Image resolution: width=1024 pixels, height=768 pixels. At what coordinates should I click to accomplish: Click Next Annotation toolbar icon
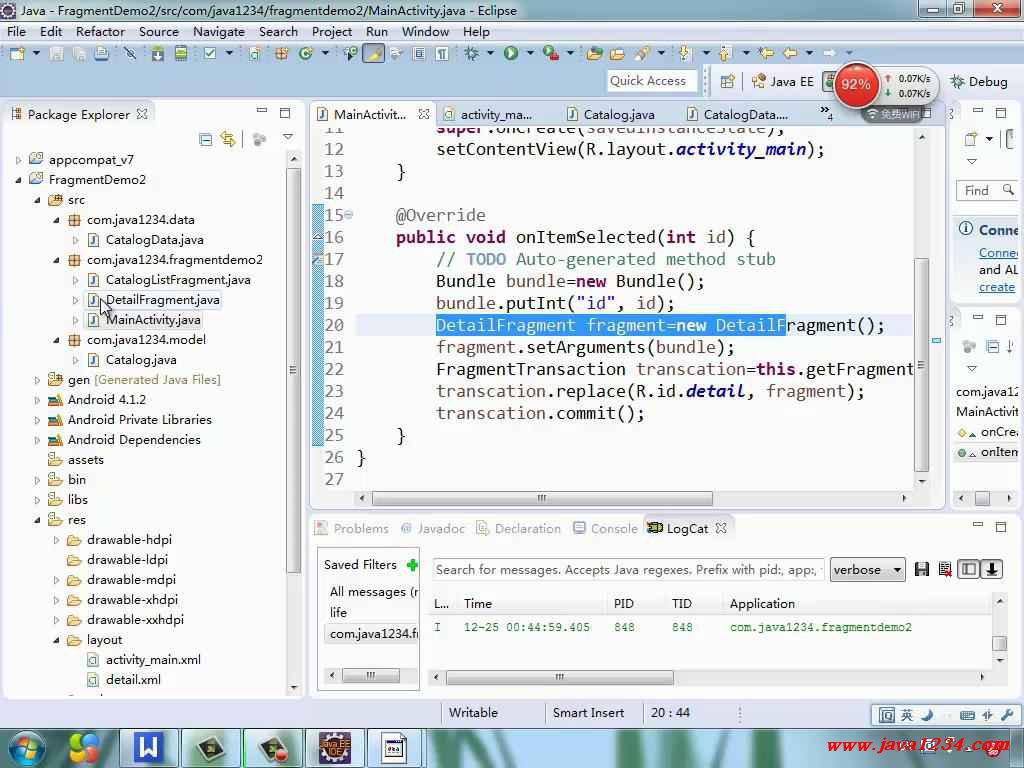[684, 54]
